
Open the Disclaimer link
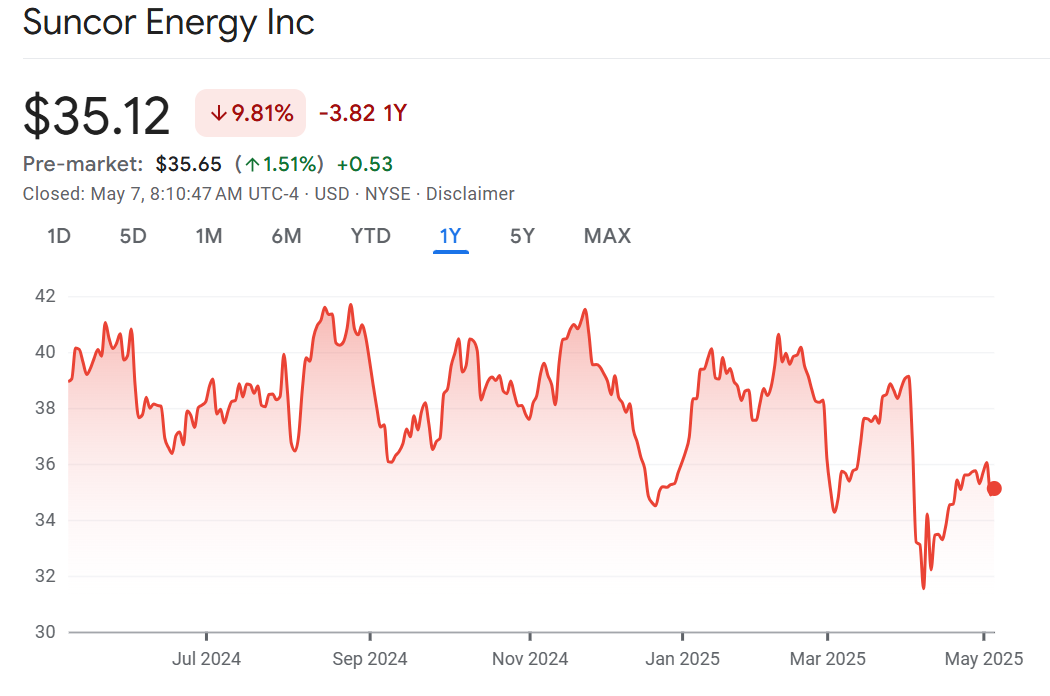click(x=470, y=194)
